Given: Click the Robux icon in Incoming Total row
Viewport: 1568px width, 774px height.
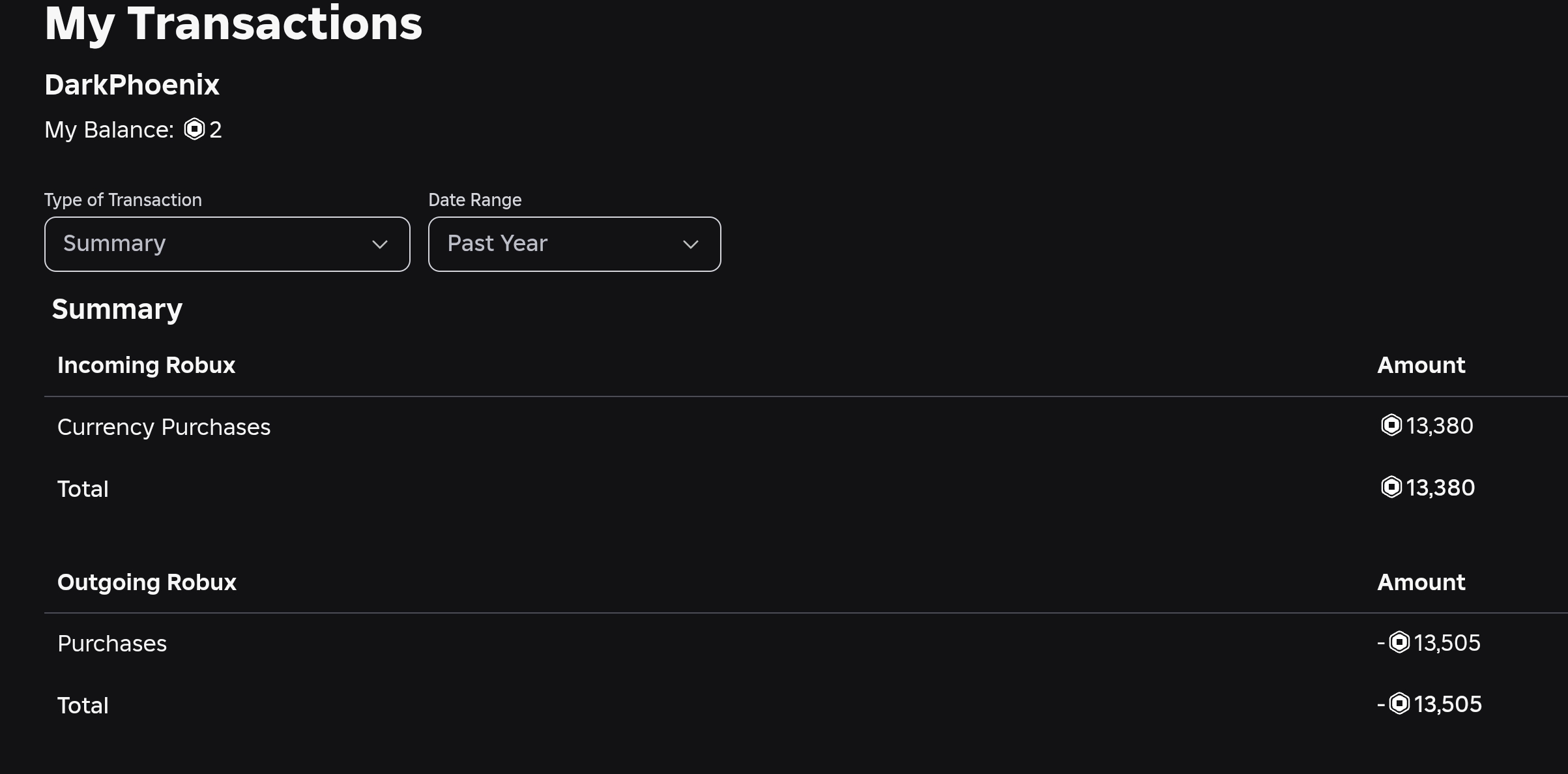Looking at the screenshot, I should coord(1391,488).
